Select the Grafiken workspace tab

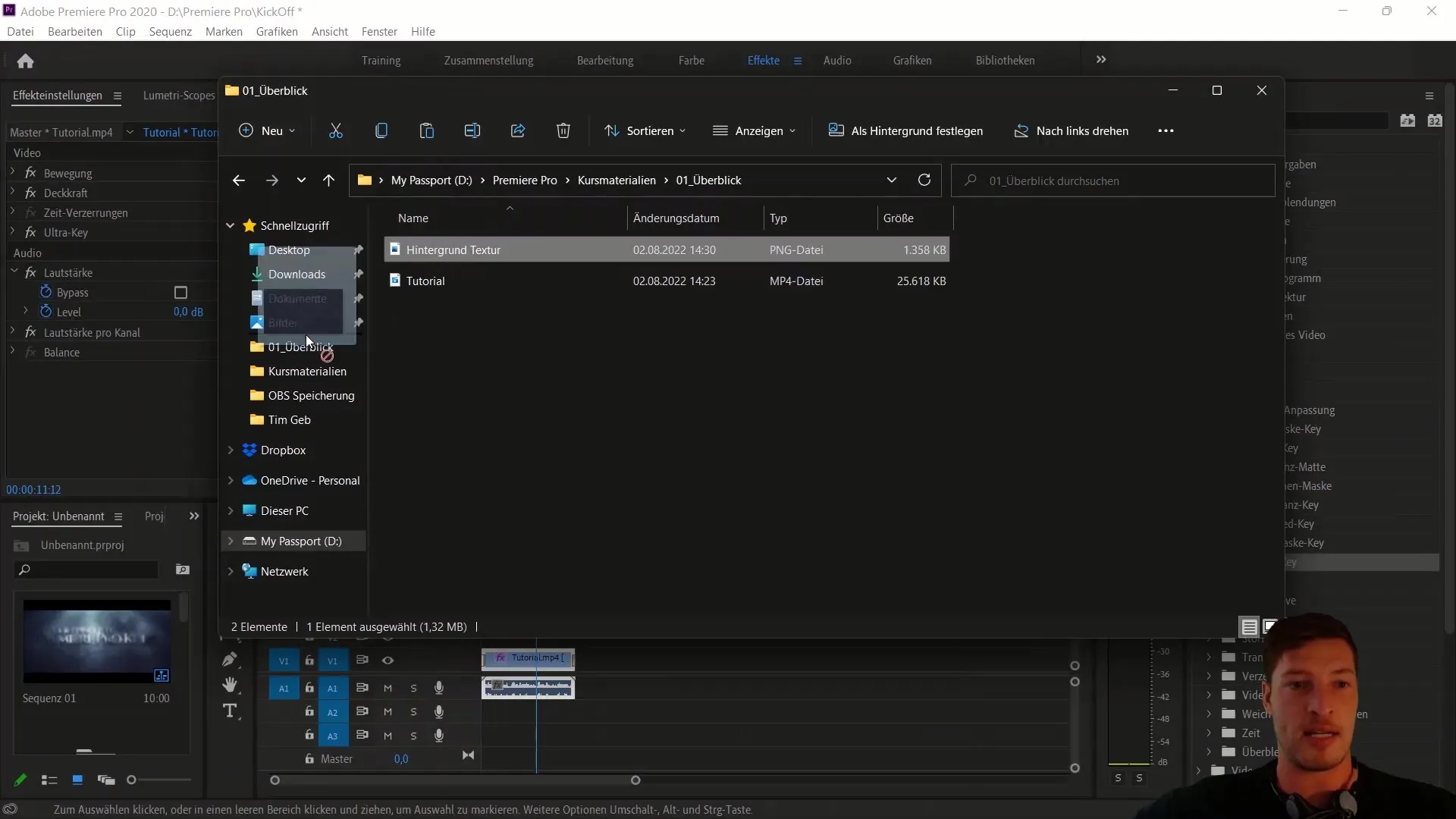(x=911, y=60)
